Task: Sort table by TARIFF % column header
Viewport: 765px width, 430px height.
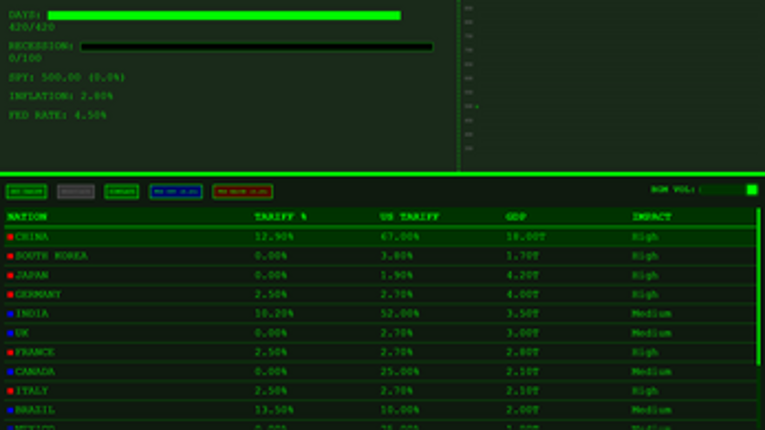Action: [280, 217]
